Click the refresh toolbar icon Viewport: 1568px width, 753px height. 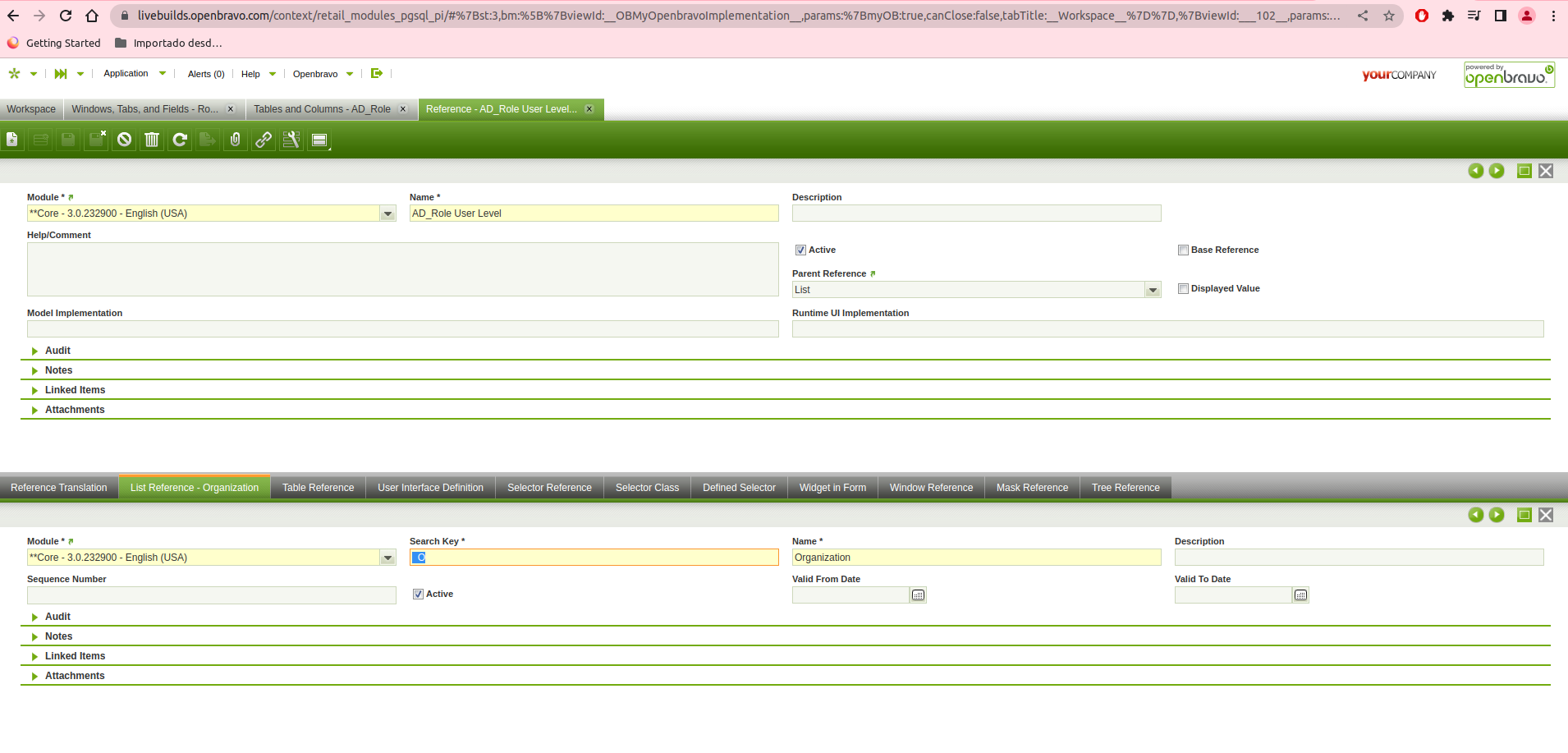click(180, 140)
